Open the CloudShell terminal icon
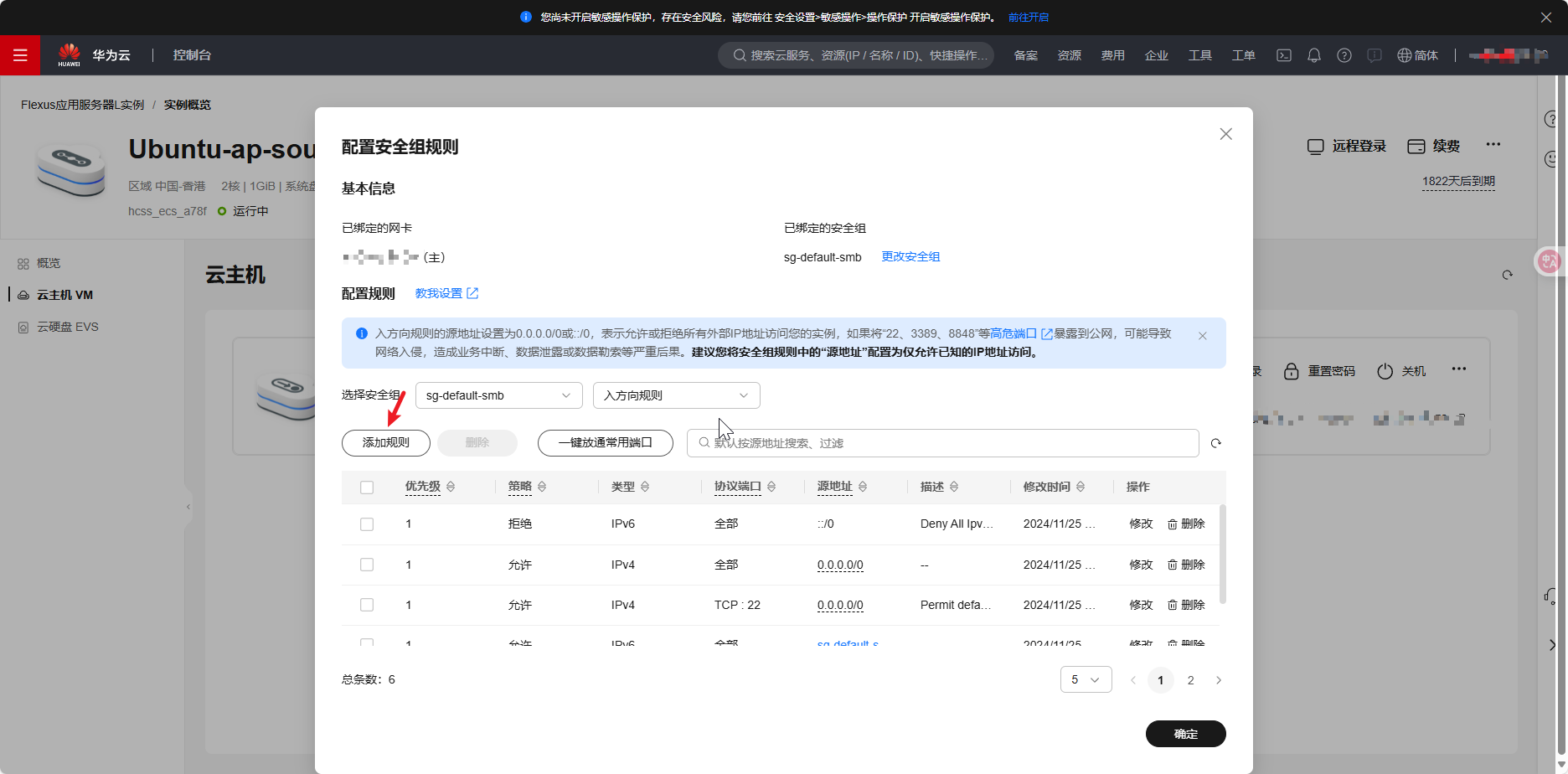1568x774 pixels. coord(1283,55)
